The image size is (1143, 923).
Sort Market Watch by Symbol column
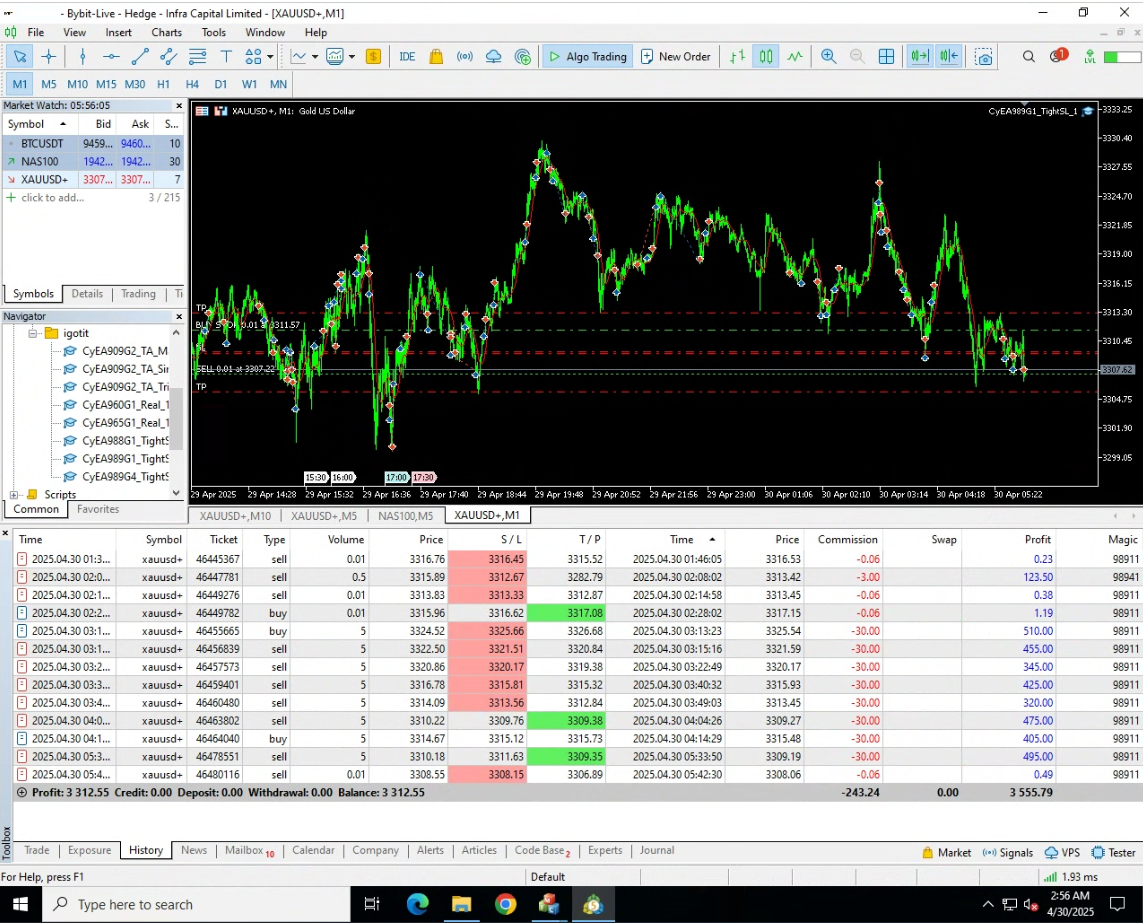click(x=38, y=125)
